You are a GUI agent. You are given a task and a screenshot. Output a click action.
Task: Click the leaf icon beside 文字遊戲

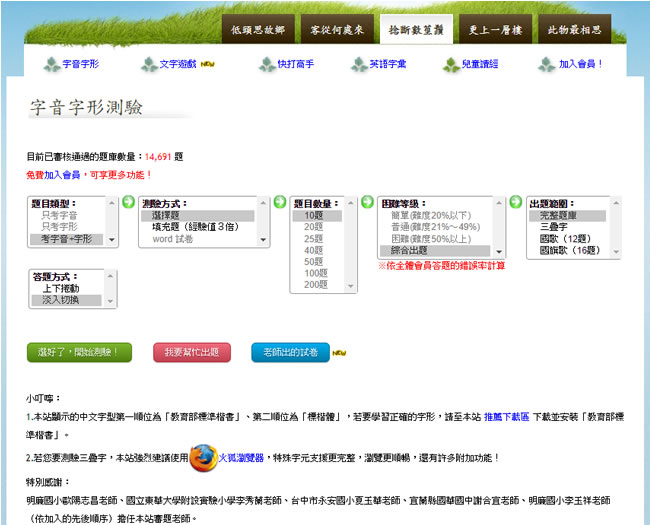pyautogui.click(x=149, y=64)
